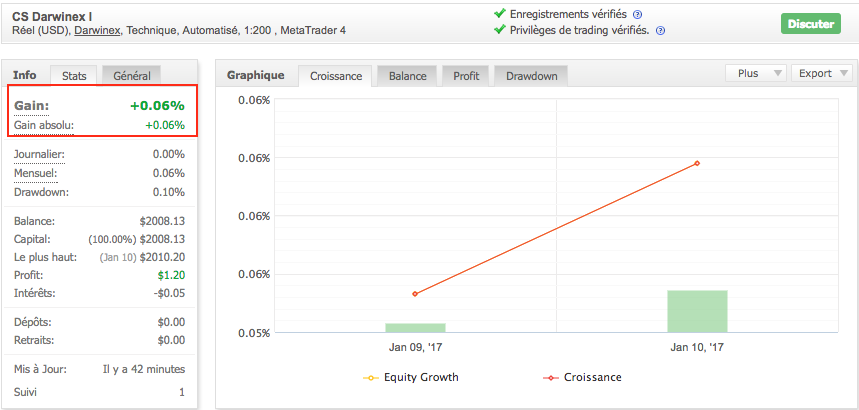Viewport: 859px width, 410px height.
Task: Click Jan 10 data point on Croissance line
Action: (x=697, y=163)
